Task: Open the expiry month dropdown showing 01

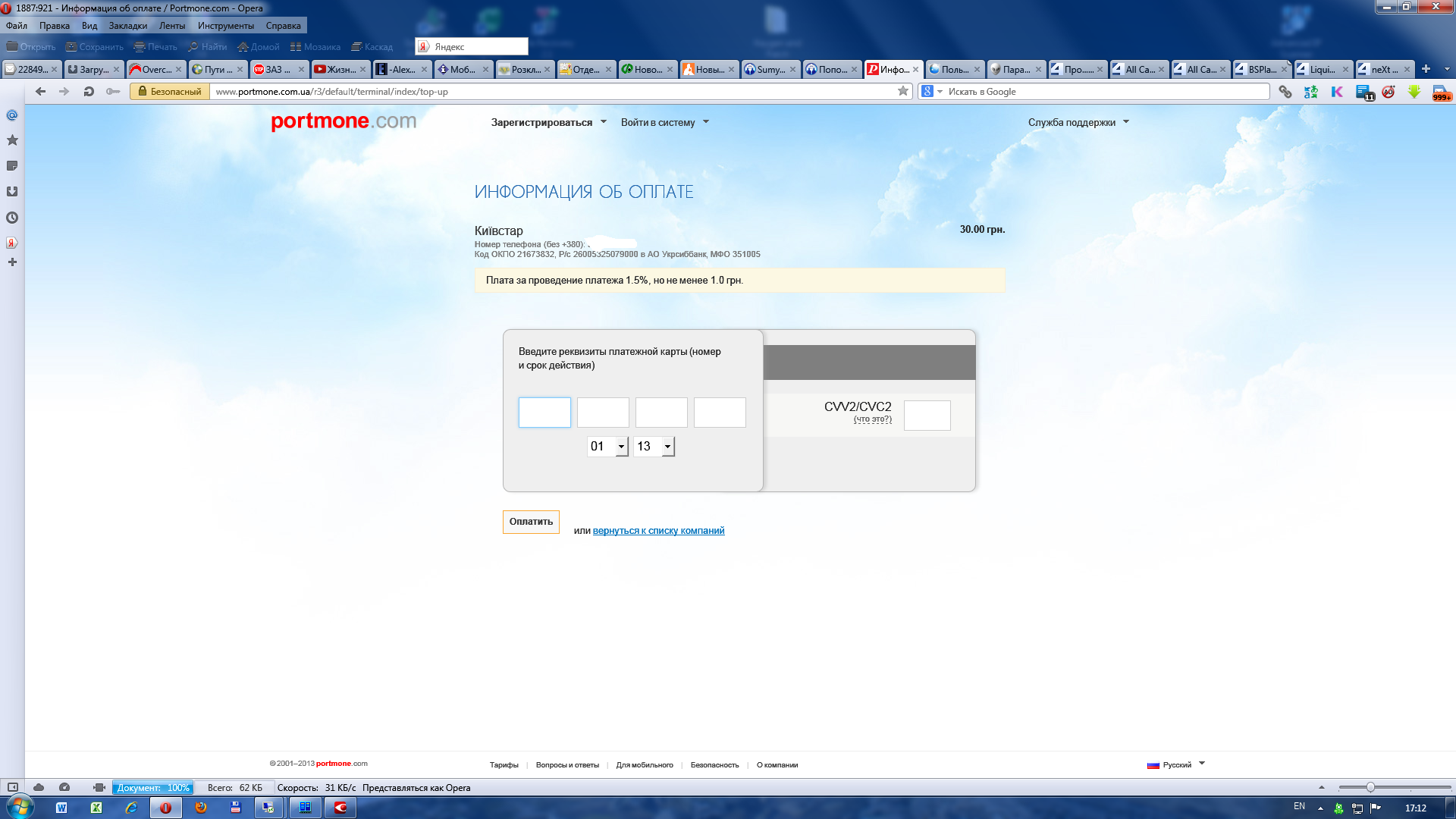Action: tap(607, 447)
